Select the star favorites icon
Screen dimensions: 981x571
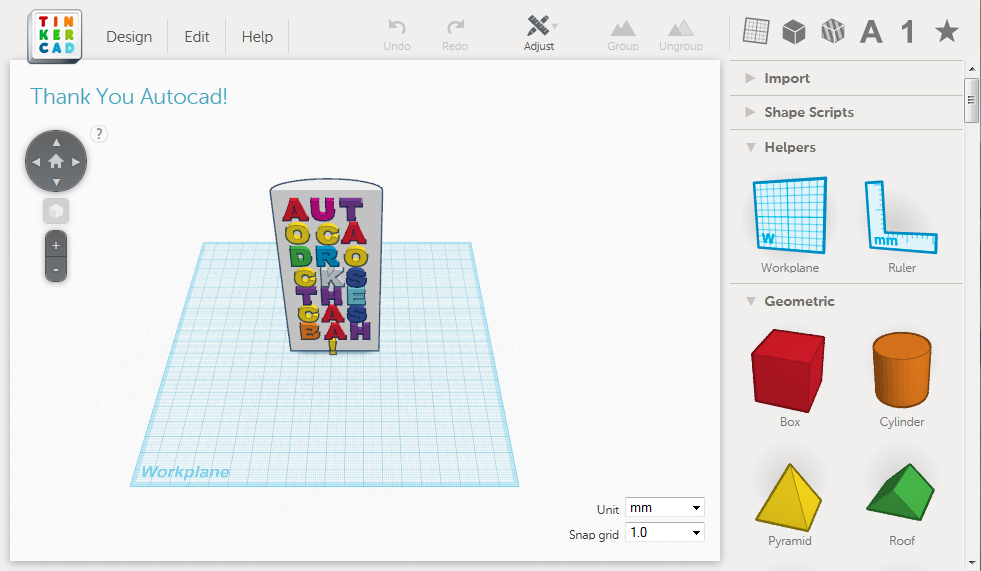coord(947,31)
